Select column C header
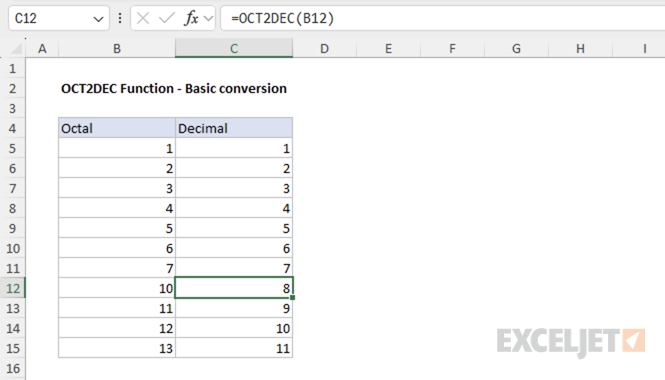The image size is (665, 380). [x=234, y=48]
